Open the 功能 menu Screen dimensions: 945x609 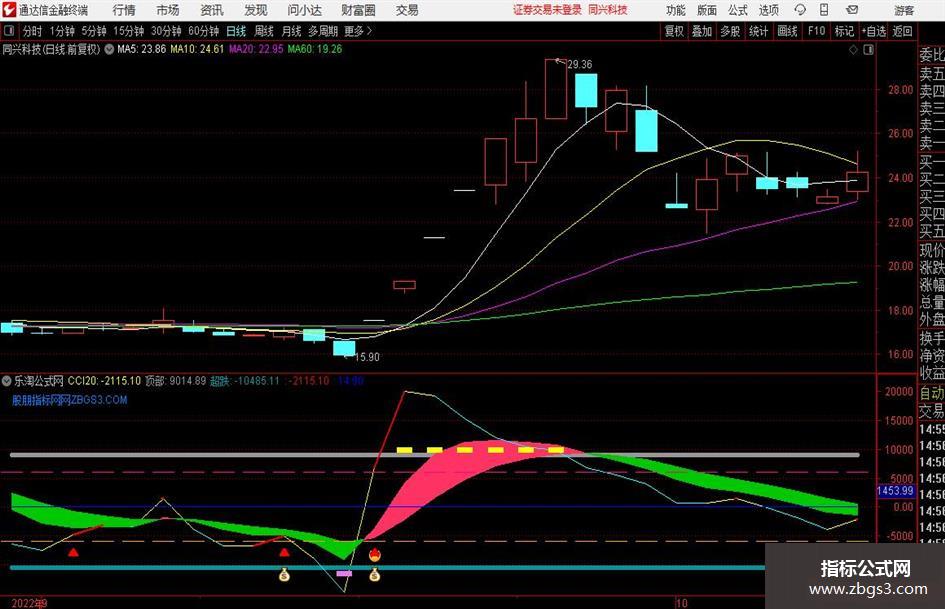point(676,10)
